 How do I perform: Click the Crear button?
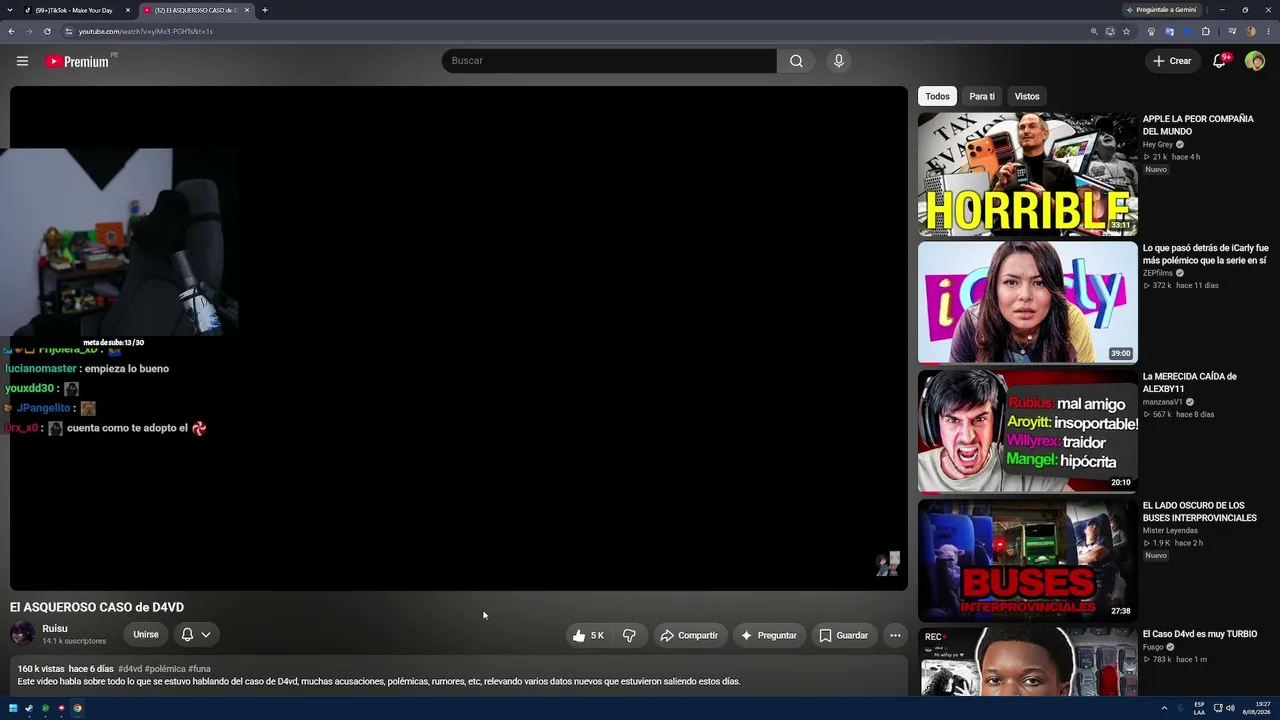pos(1172,61)
